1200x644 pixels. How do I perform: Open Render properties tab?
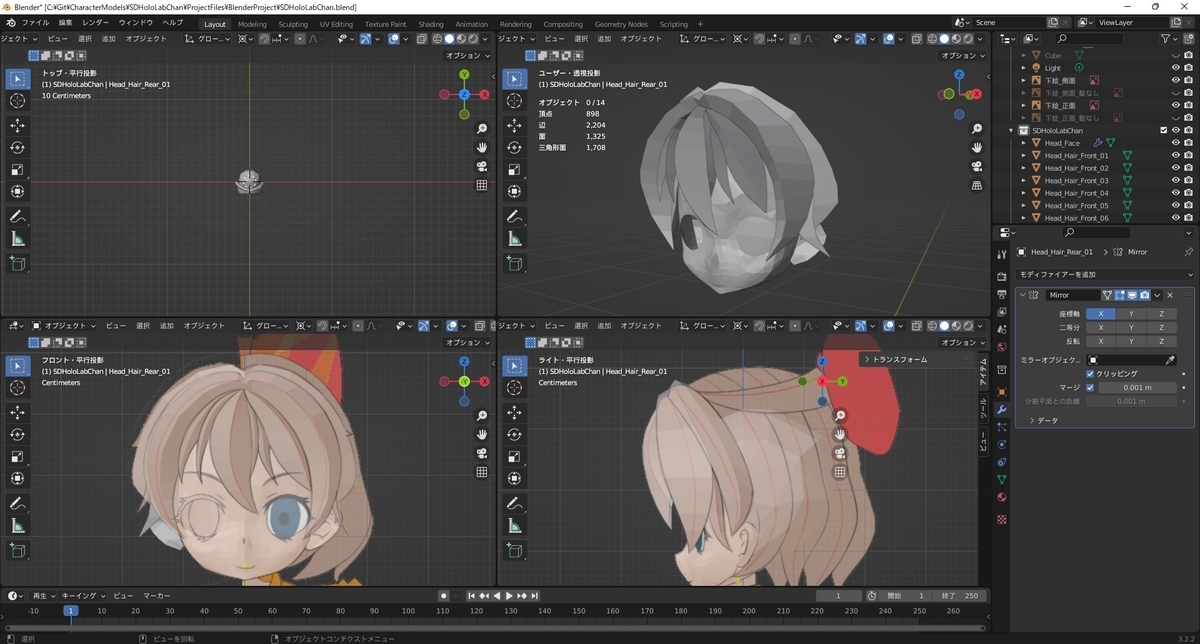1002,277
